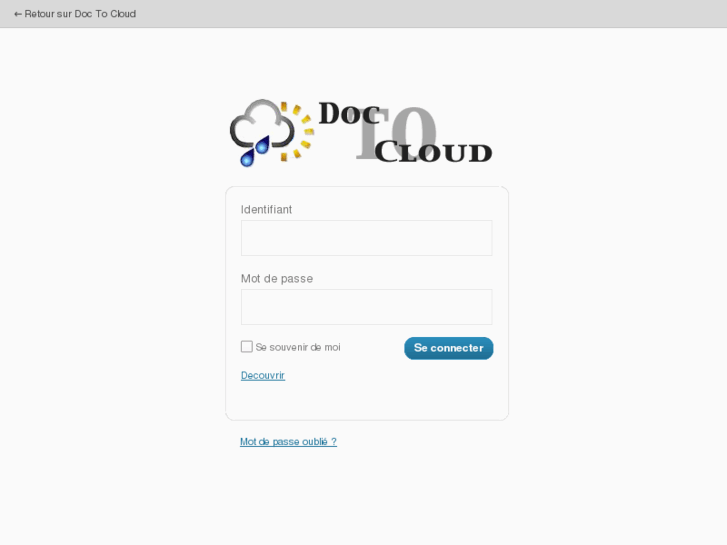
Task: Go back via Retour sur Doc To Cloud
Action: [75, 14]
